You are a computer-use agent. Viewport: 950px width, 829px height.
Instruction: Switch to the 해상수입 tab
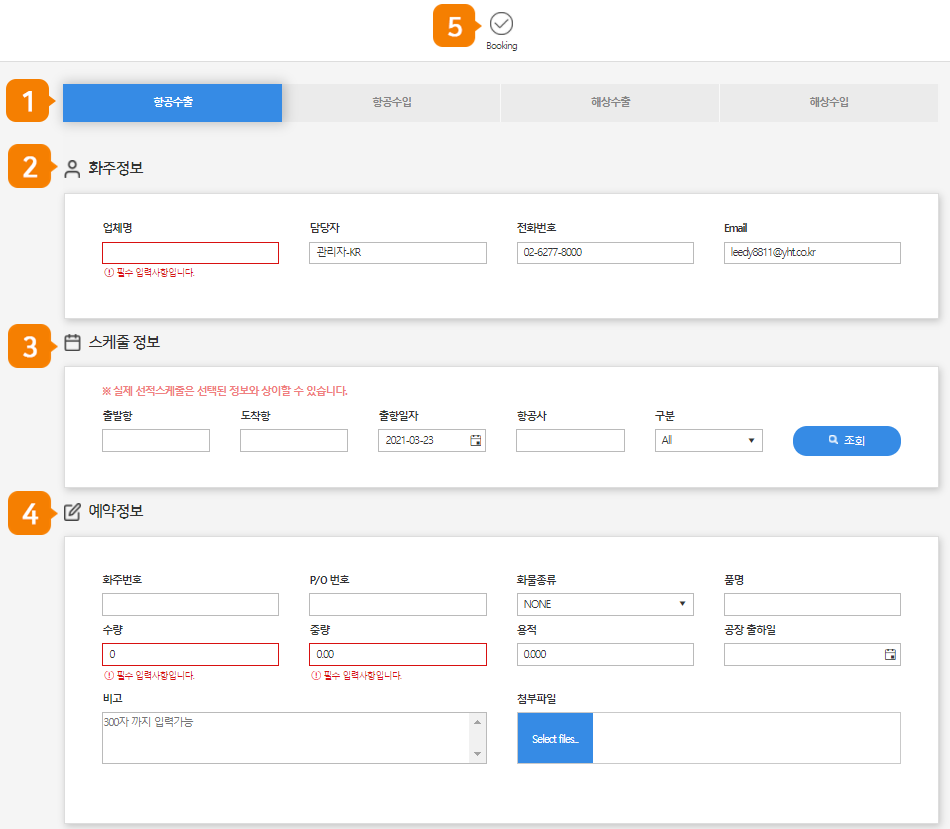[x=829, y=102]
